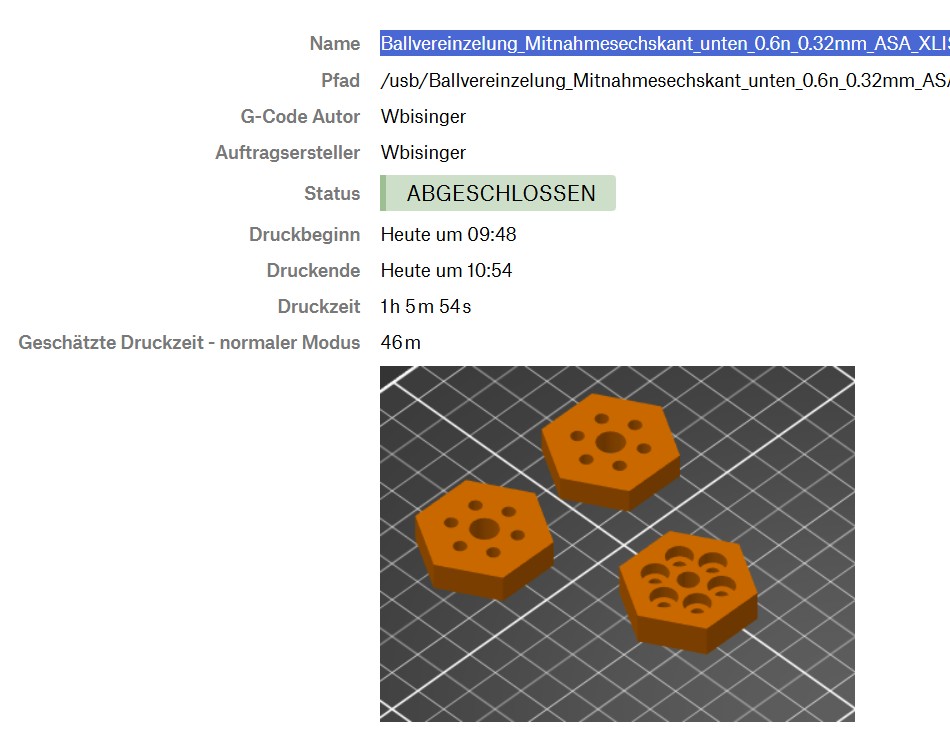Click the Druckende label
Screen dimensions: 950x753
[x=313, y=270]
